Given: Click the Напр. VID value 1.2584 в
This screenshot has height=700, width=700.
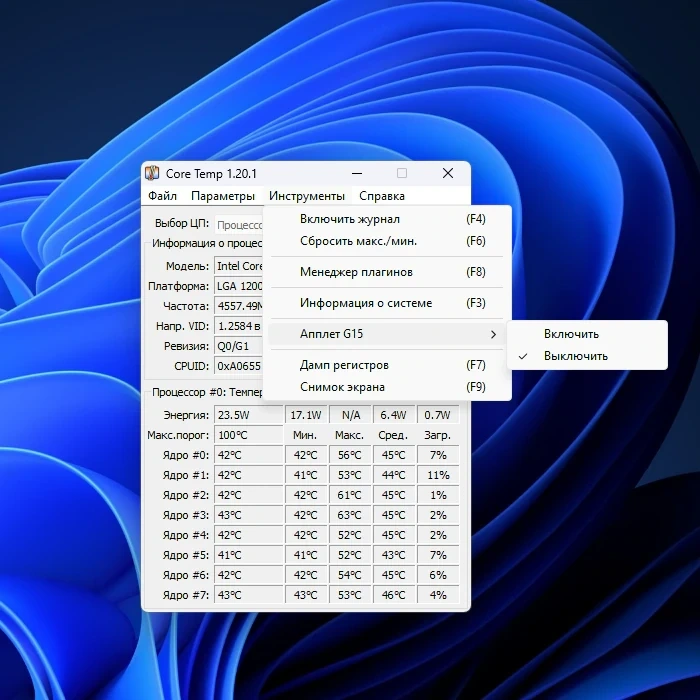Looking at the screenshot, I should pos(239,326).
